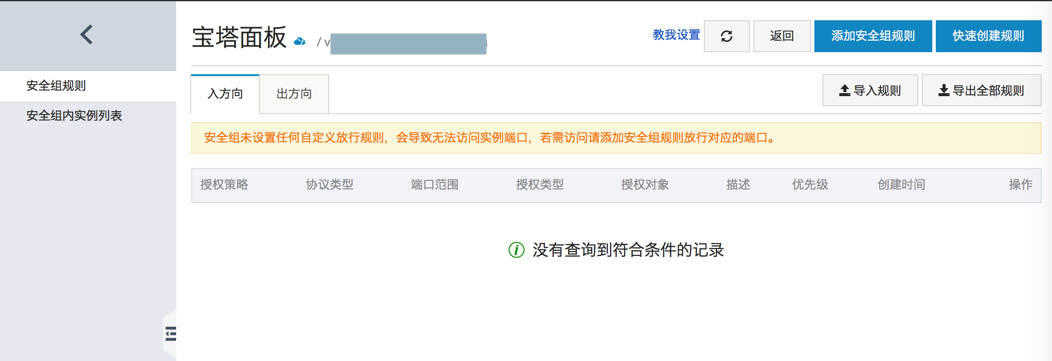The height and width of the screenshot is (361, 1052).
Task: Click the yellow warning notice about 安全组未设置
Action: point(616,138)
